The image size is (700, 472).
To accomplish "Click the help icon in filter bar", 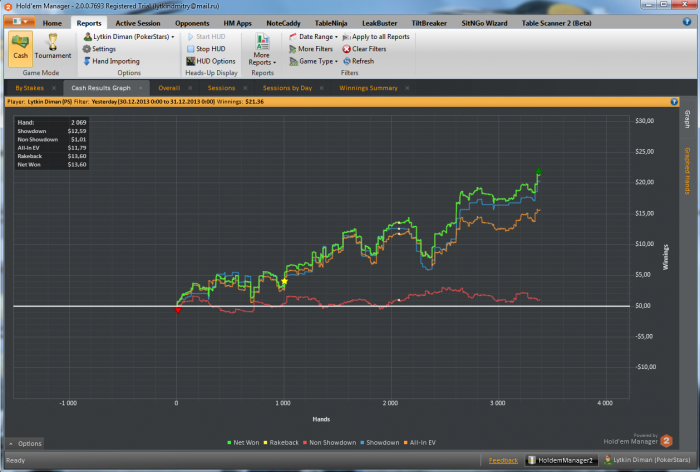I will pos(674,102).
